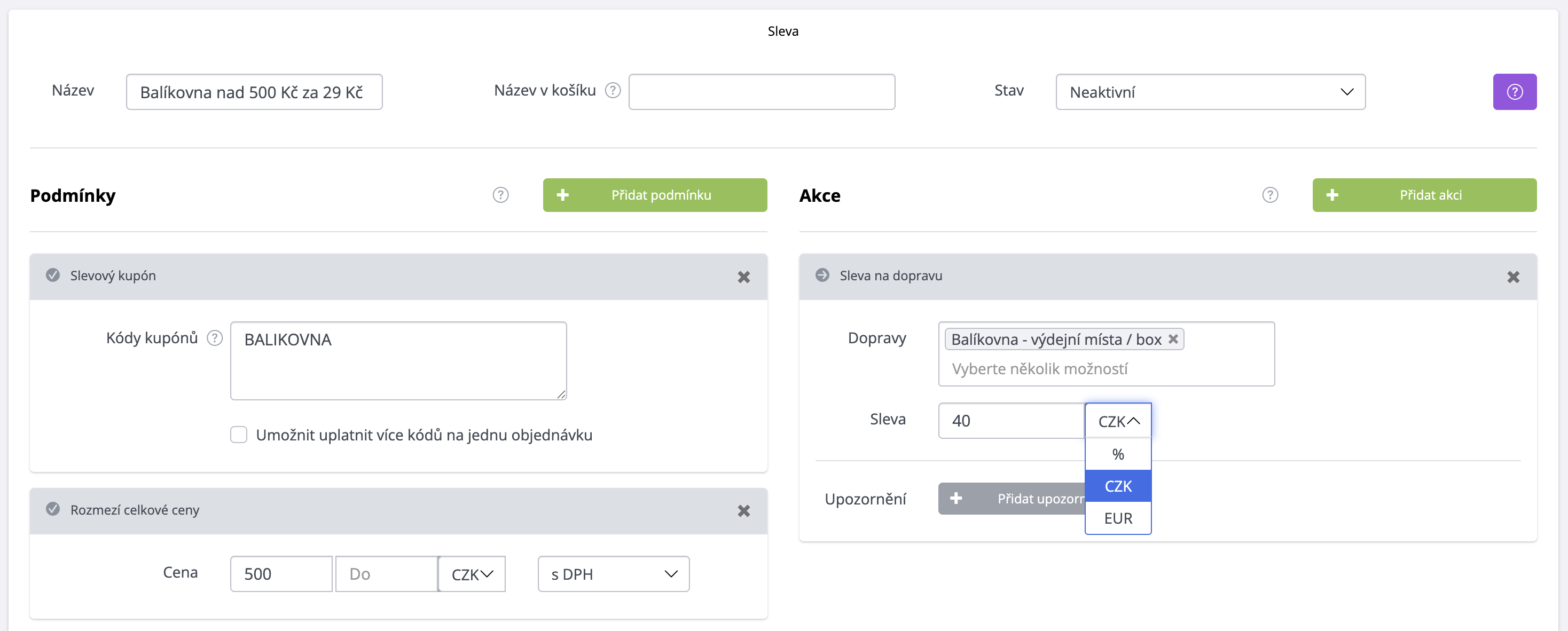Remove the Sleva na dopravu action
This screenshot has width=1568, height=631.
point(1512,278)
